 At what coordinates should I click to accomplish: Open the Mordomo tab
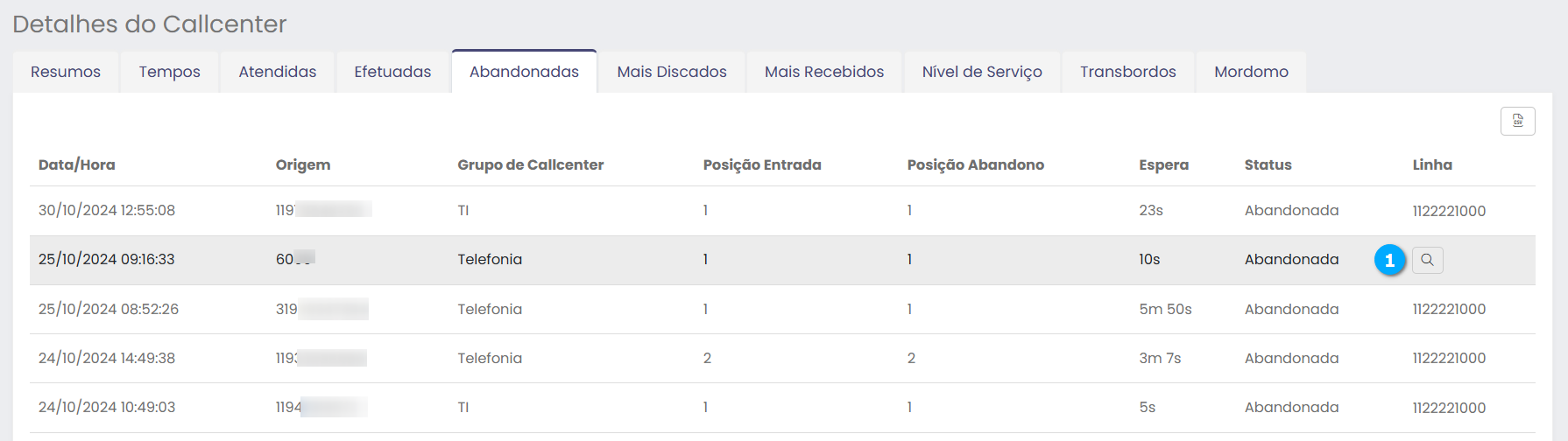1251,72
